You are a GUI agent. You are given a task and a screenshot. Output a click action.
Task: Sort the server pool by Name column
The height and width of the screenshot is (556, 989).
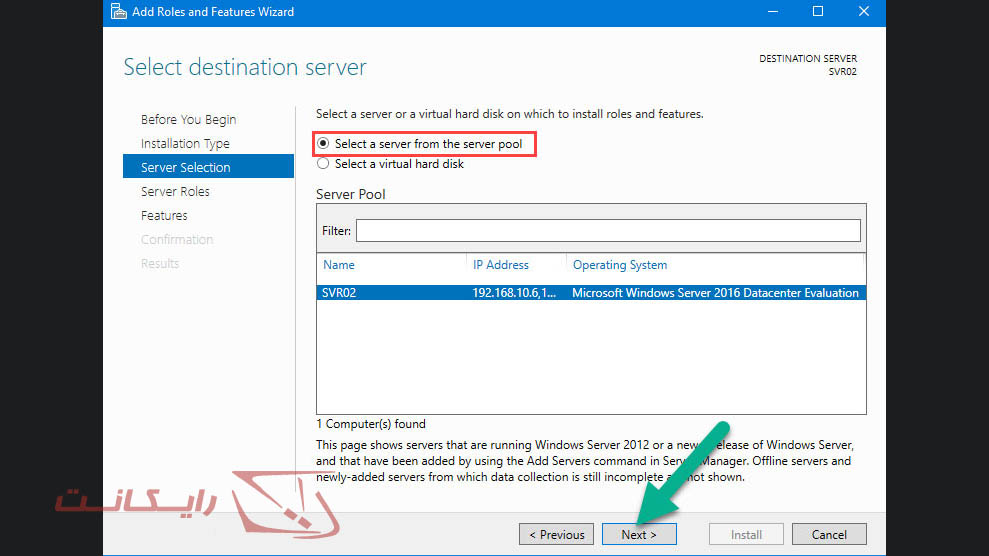tap(339, 265)
